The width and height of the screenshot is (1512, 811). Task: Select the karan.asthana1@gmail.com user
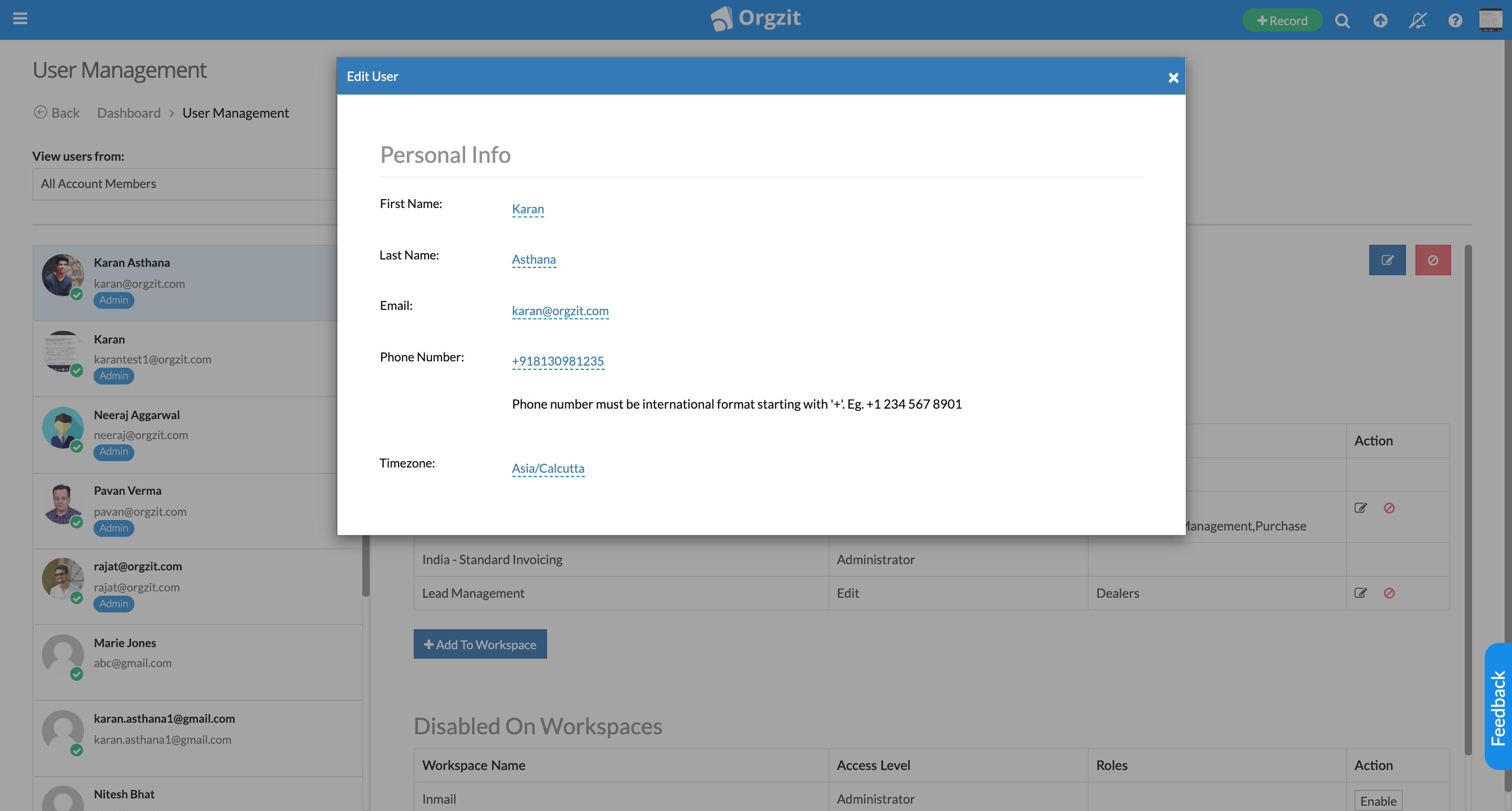point(197,738)
